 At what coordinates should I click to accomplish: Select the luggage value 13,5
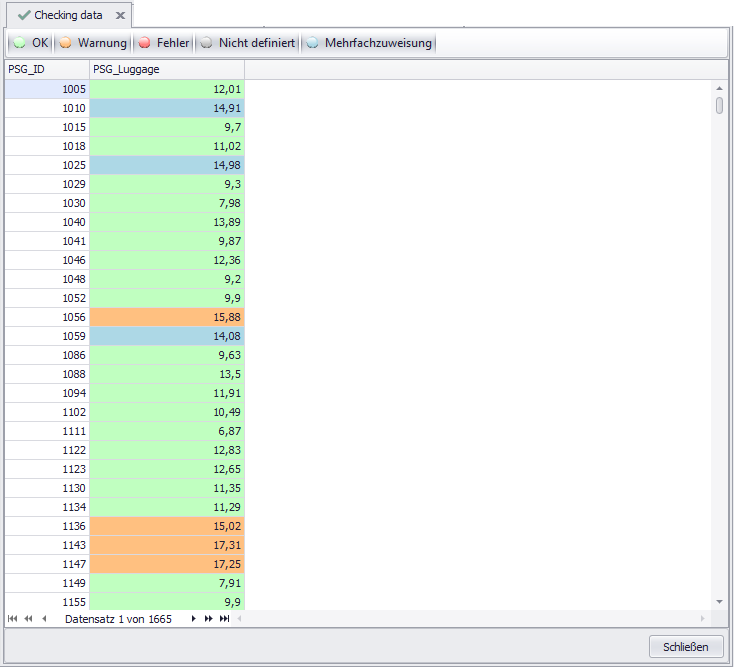(167, 374)
